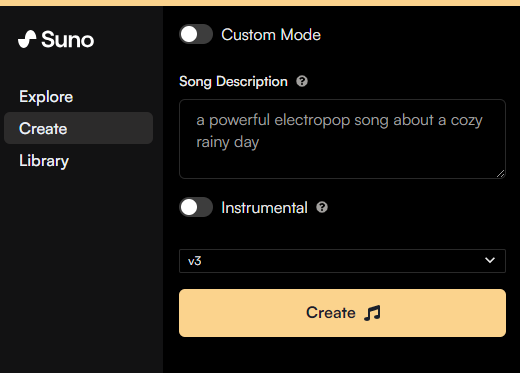Screen dimensions: 520x373
Task: Click the music note icon on Create button
Action: (372, 313)
